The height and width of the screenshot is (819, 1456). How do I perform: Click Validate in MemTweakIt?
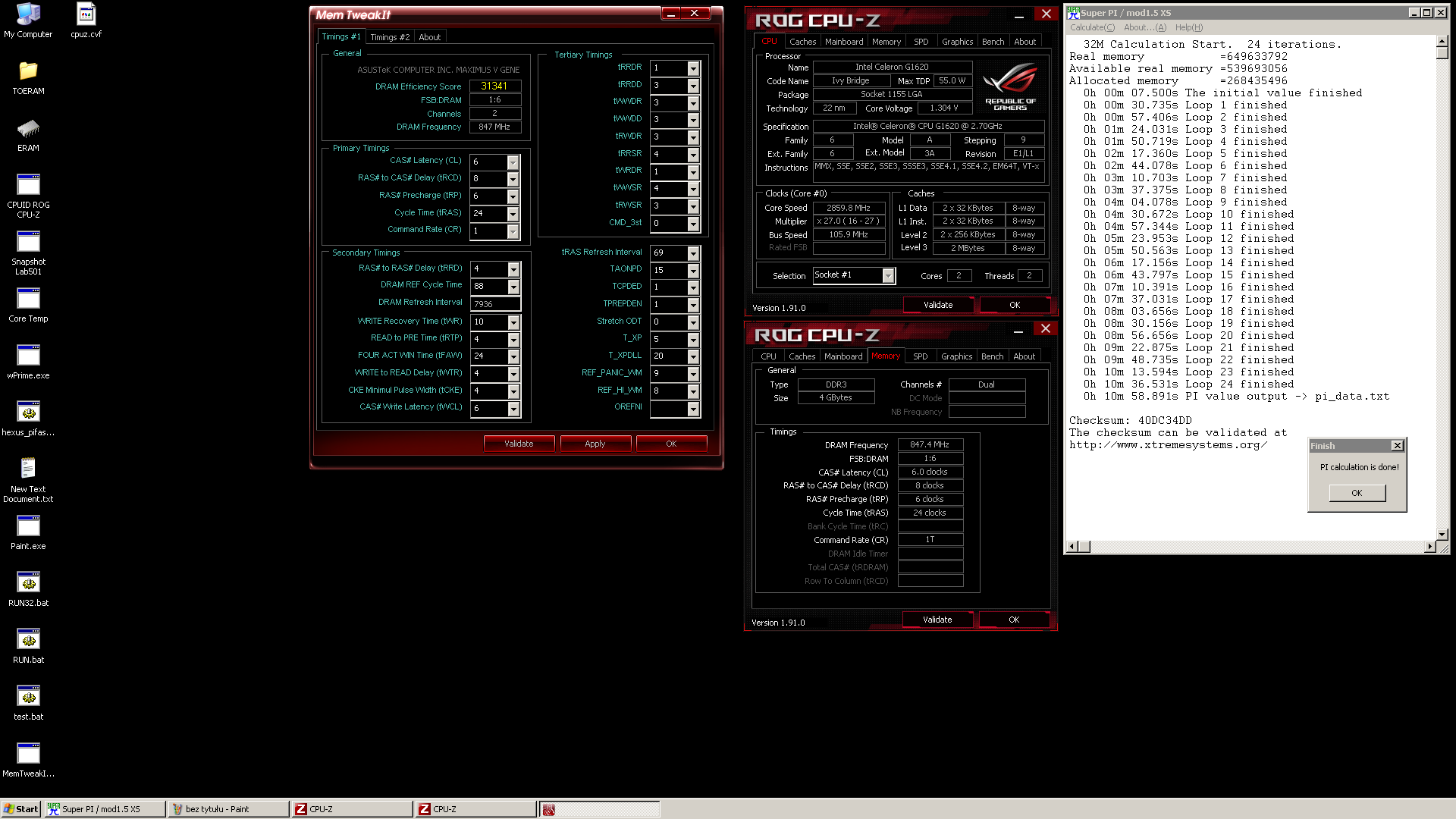click(x=519, y=444)
